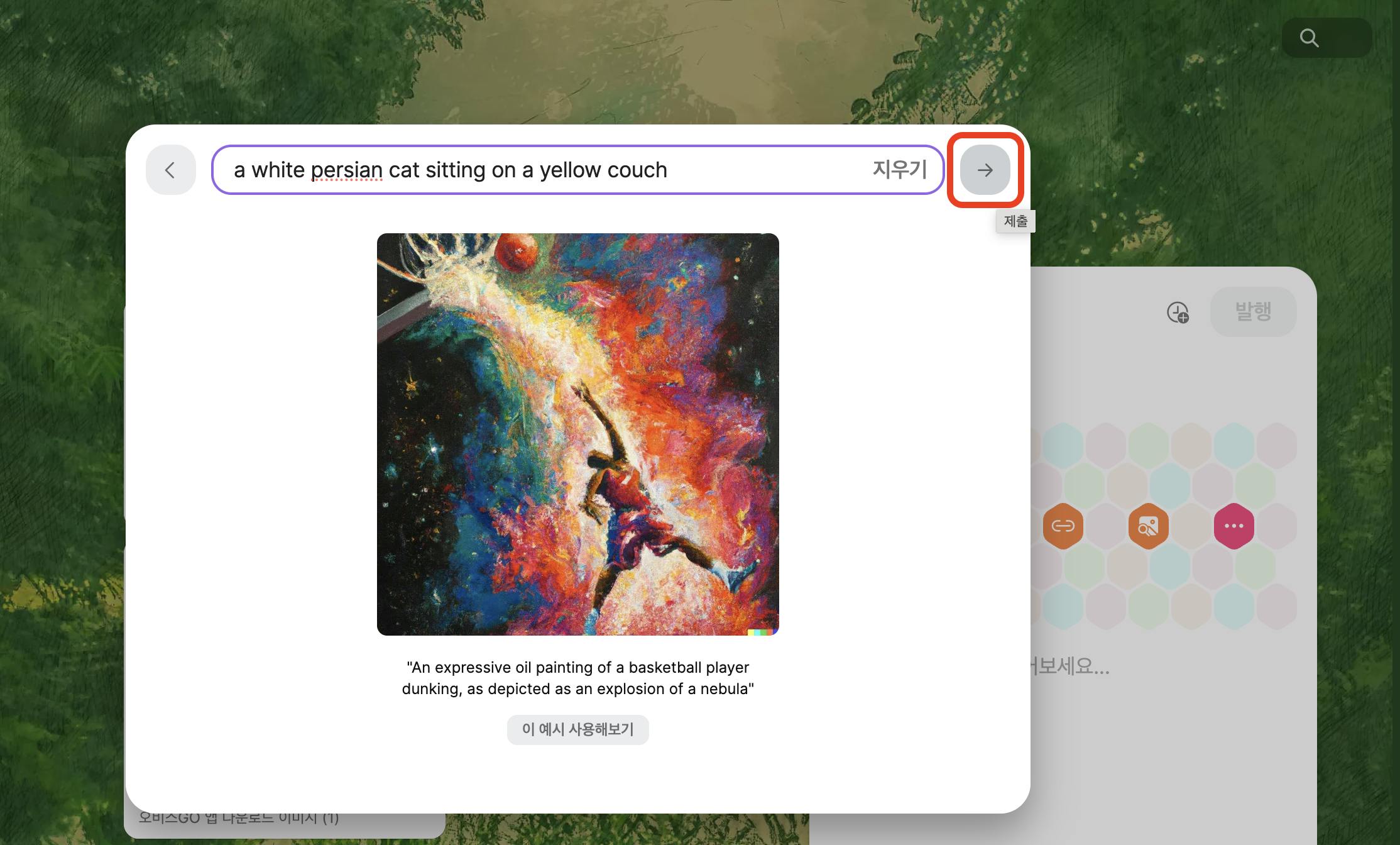Clear the prompt with 지우기
The height and width of the screenshot is (845, 1400).
coord(899,170)
